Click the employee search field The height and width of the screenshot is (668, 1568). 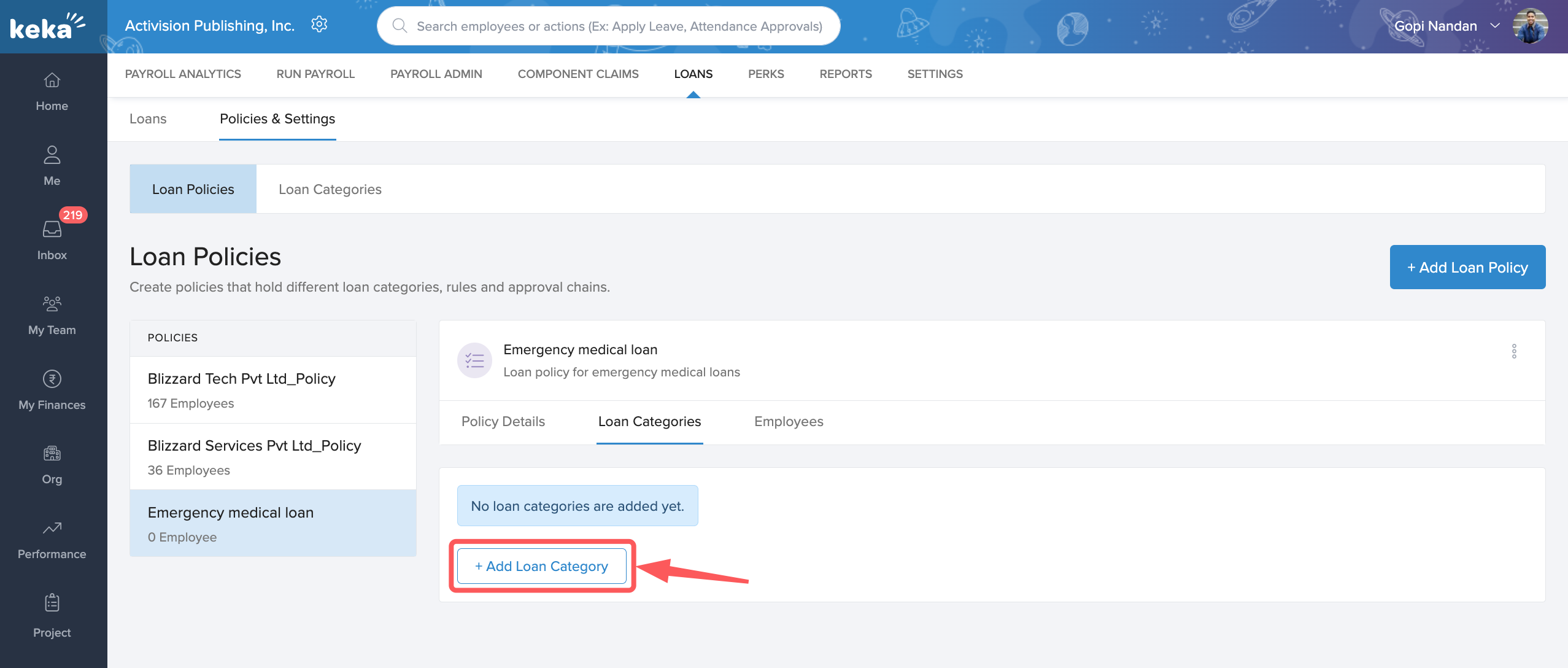619,26
